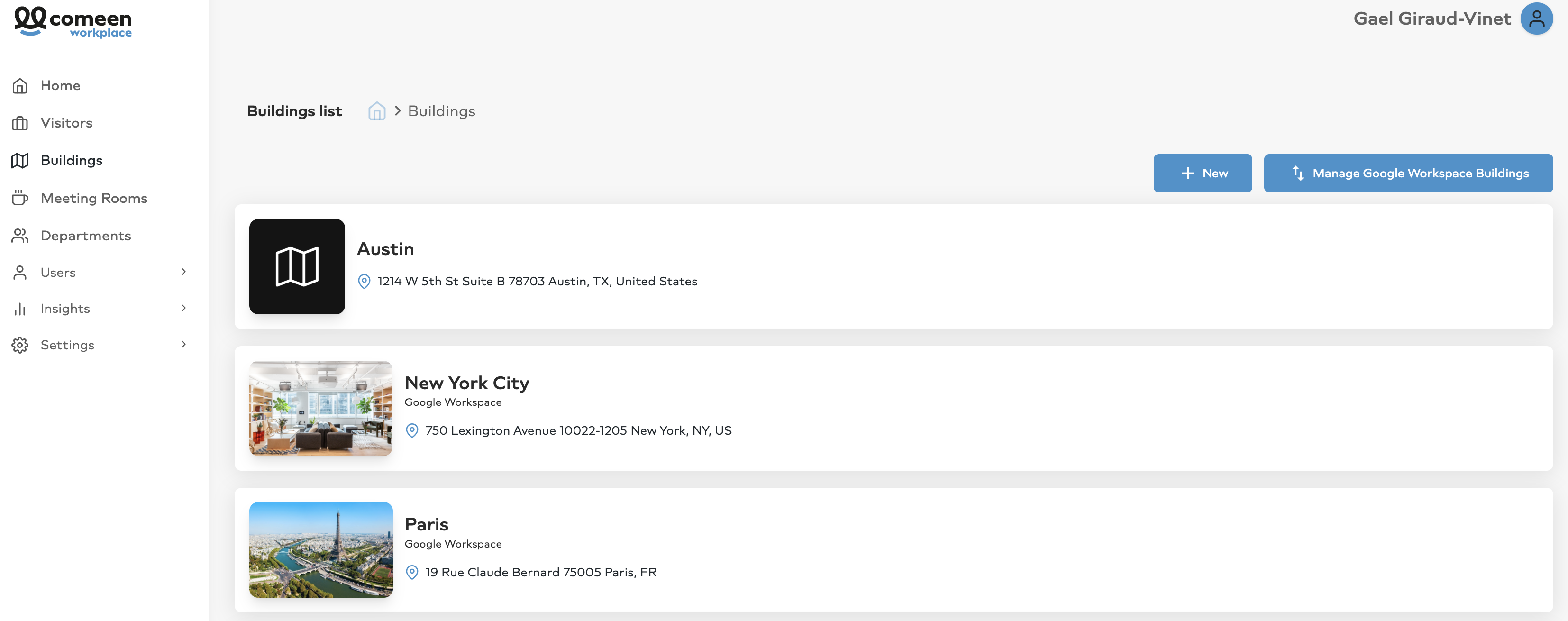This screenshot has height=621, width=1568.
Task: Click the user avatar icon at top right
Action: pos(1536,19)
